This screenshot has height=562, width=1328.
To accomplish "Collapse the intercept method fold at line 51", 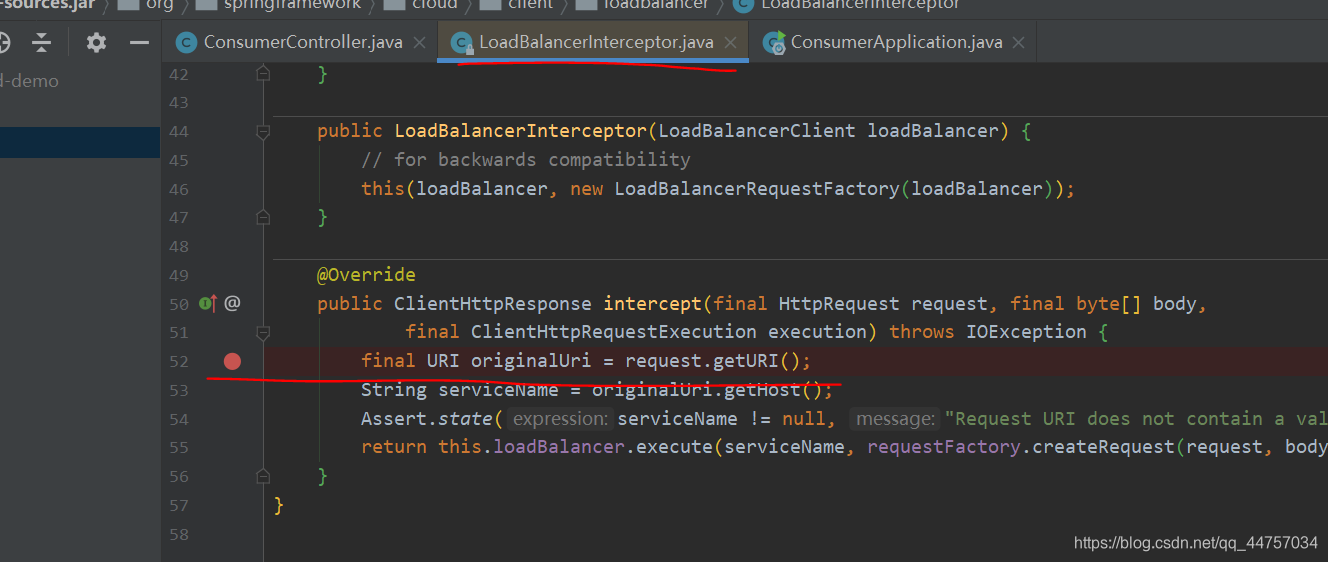I will tap(263, 332).
